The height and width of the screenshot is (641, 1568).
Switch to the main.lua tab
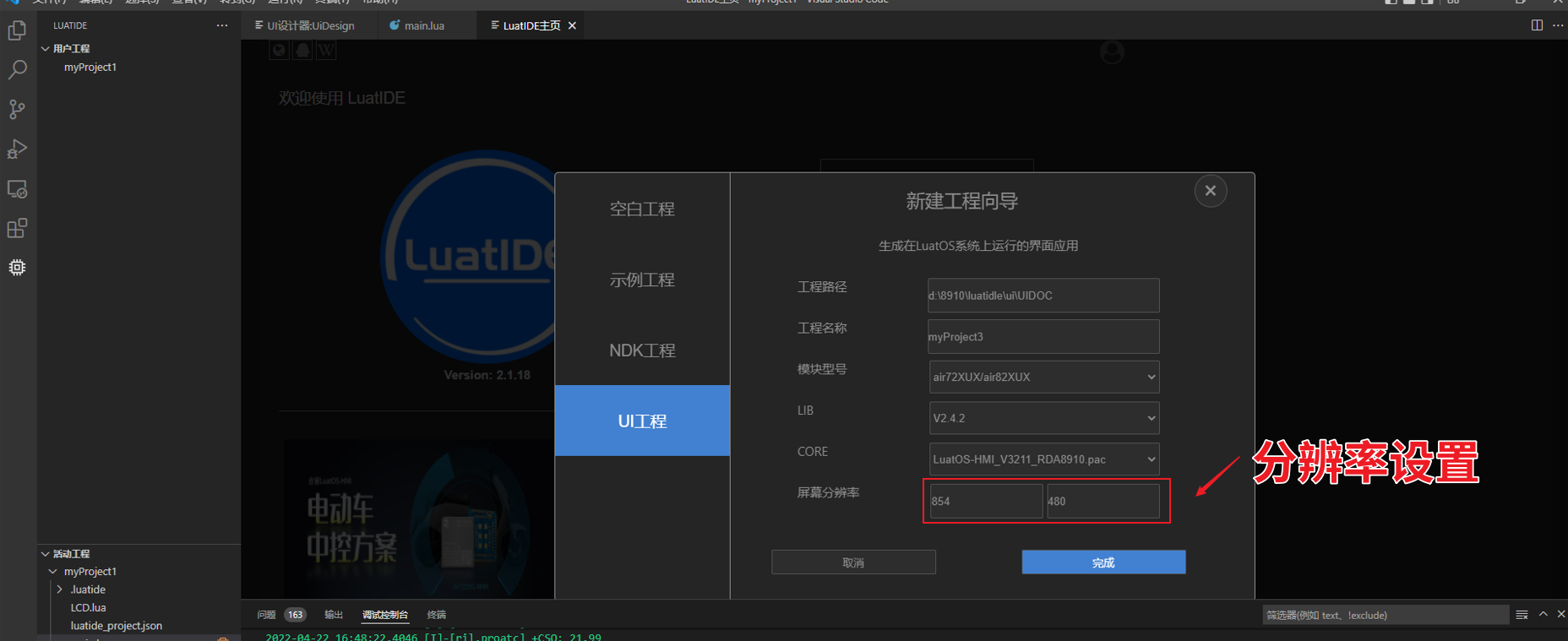[x=423, y=26]
